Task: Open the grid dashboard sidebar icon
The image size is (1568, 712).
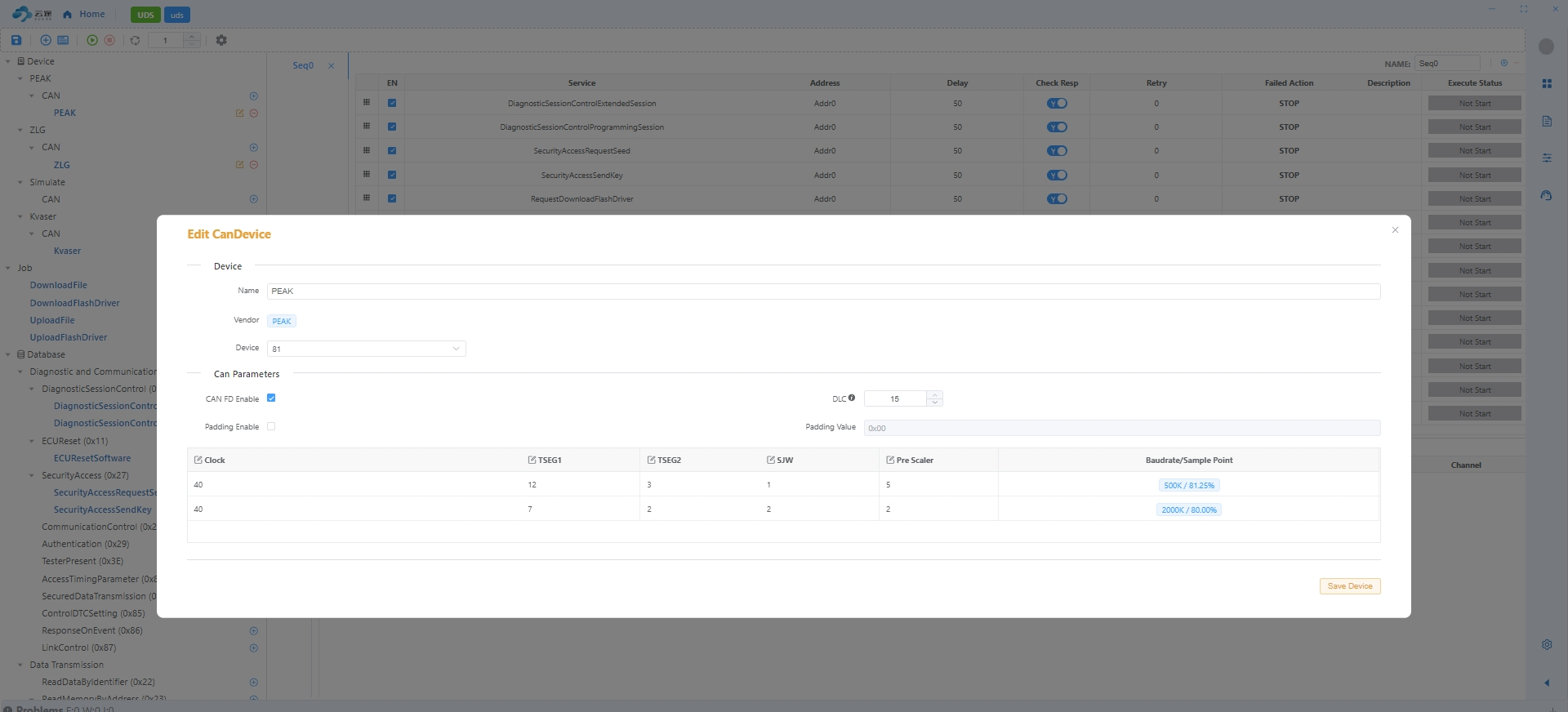Action: (1547, 83)
